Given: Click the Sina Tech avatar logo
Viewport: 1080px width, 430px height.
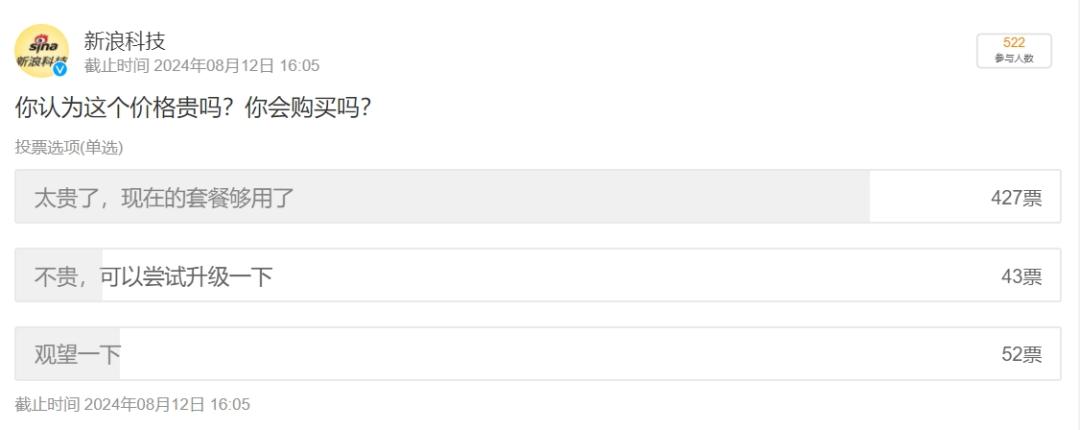Looking at the screenshot, I should coord(40,49).
